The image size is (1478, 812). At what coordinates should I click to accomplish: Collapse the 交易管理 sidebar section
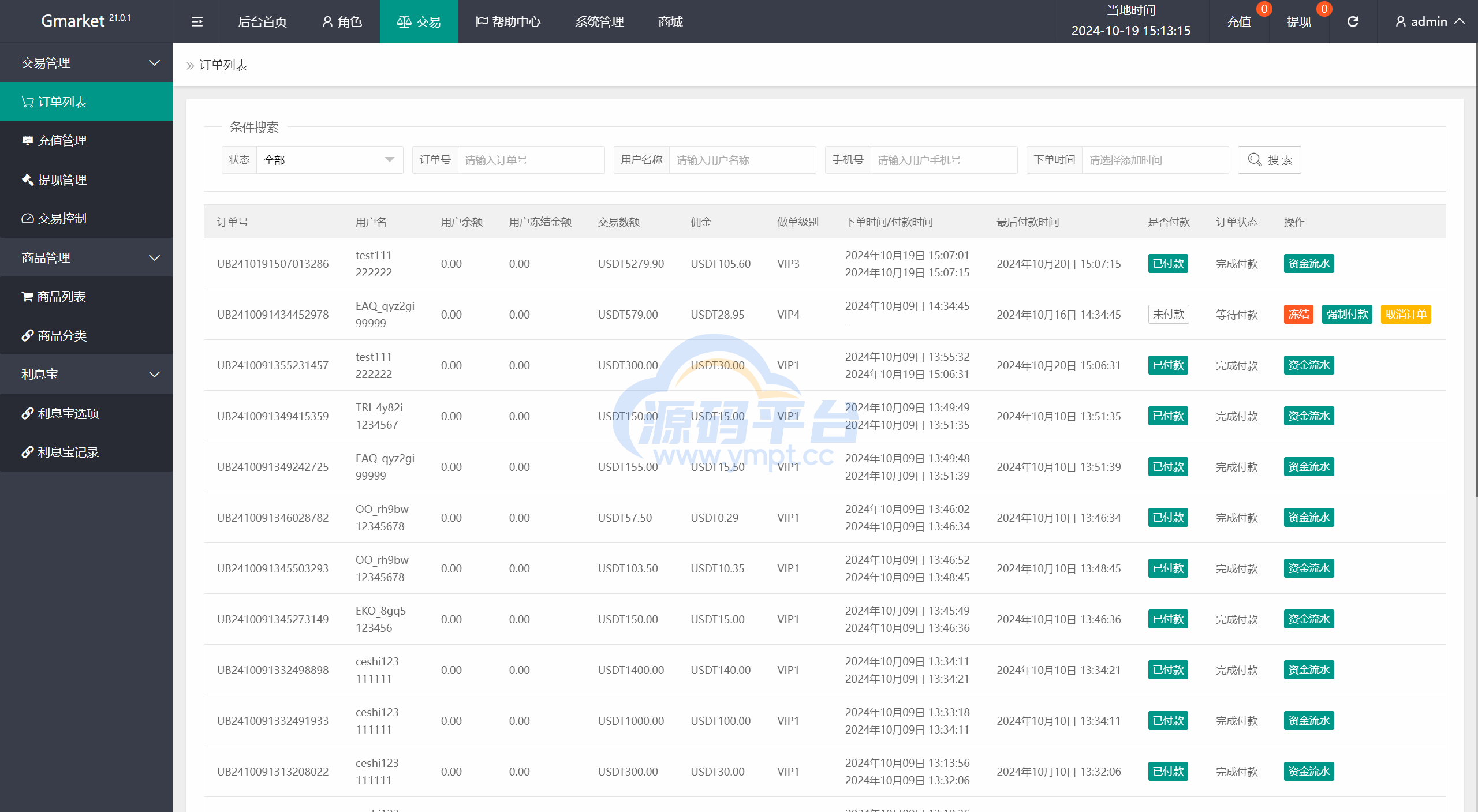(x=154, y=62)
